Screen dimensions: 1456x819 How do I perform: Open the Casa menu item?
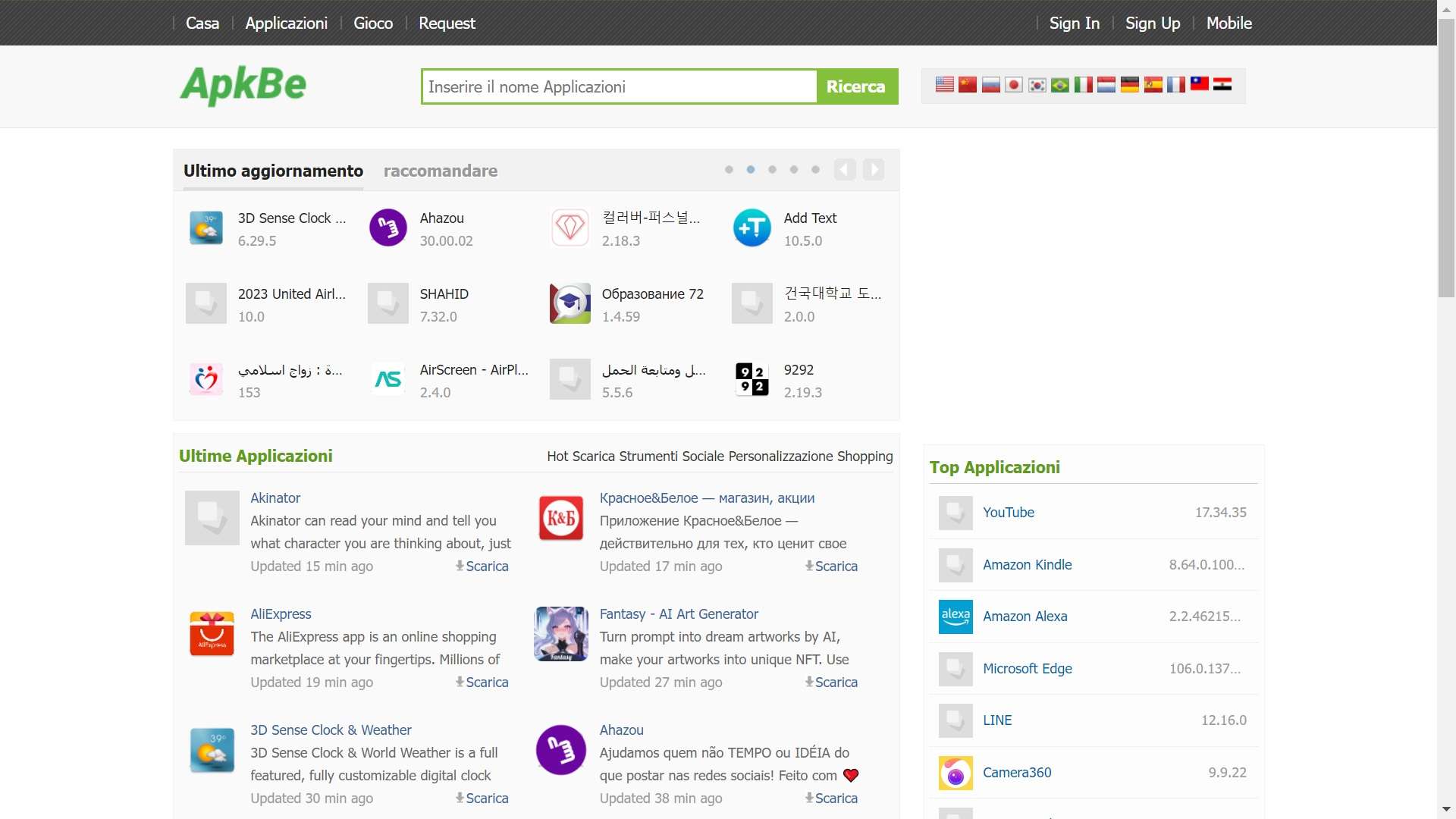pos(202,23)
